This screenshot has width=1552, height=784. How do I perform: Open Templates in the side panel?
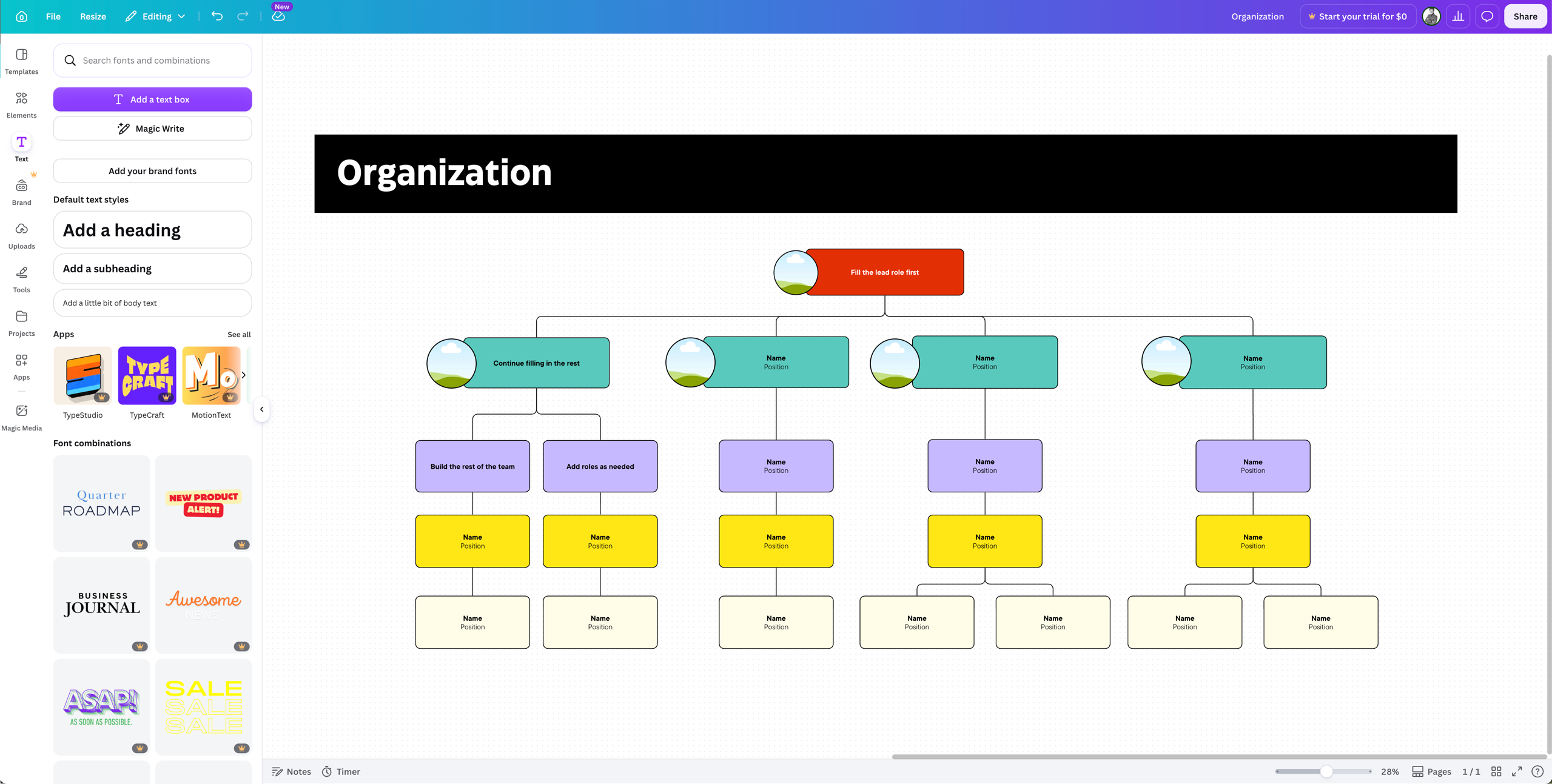tap(22, 62)
